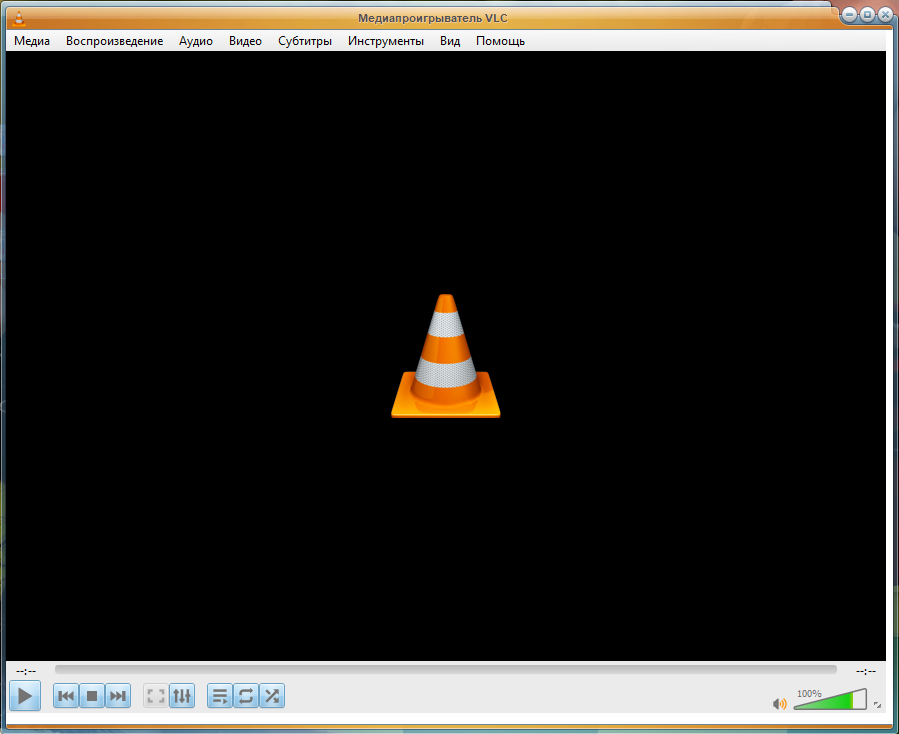Skip to next track in playlist
The image size is (899, 734).
pos(118,696)
